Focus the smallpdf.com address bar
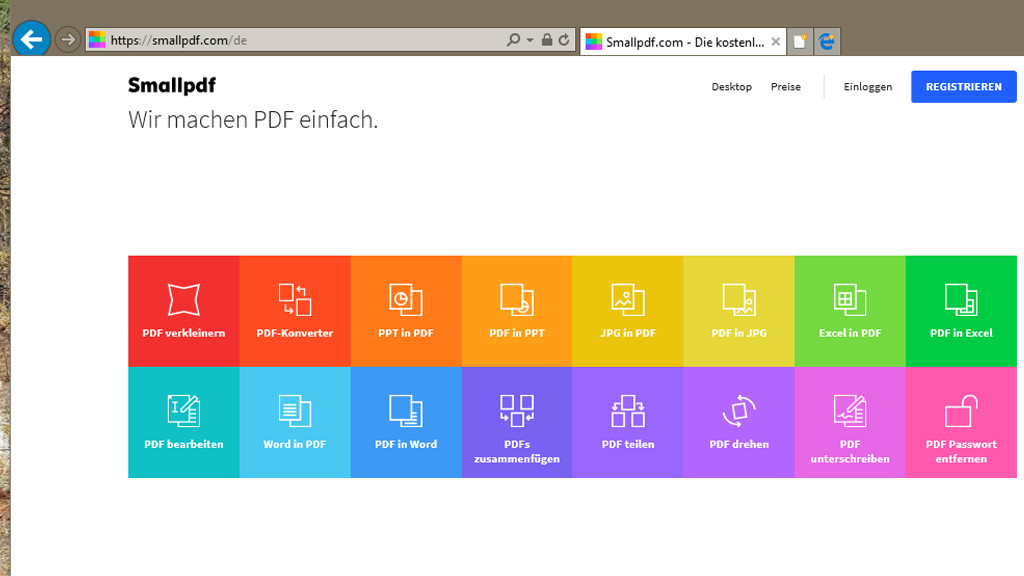Viewport: 1024px width, 576px height. (x=300, y=41)
